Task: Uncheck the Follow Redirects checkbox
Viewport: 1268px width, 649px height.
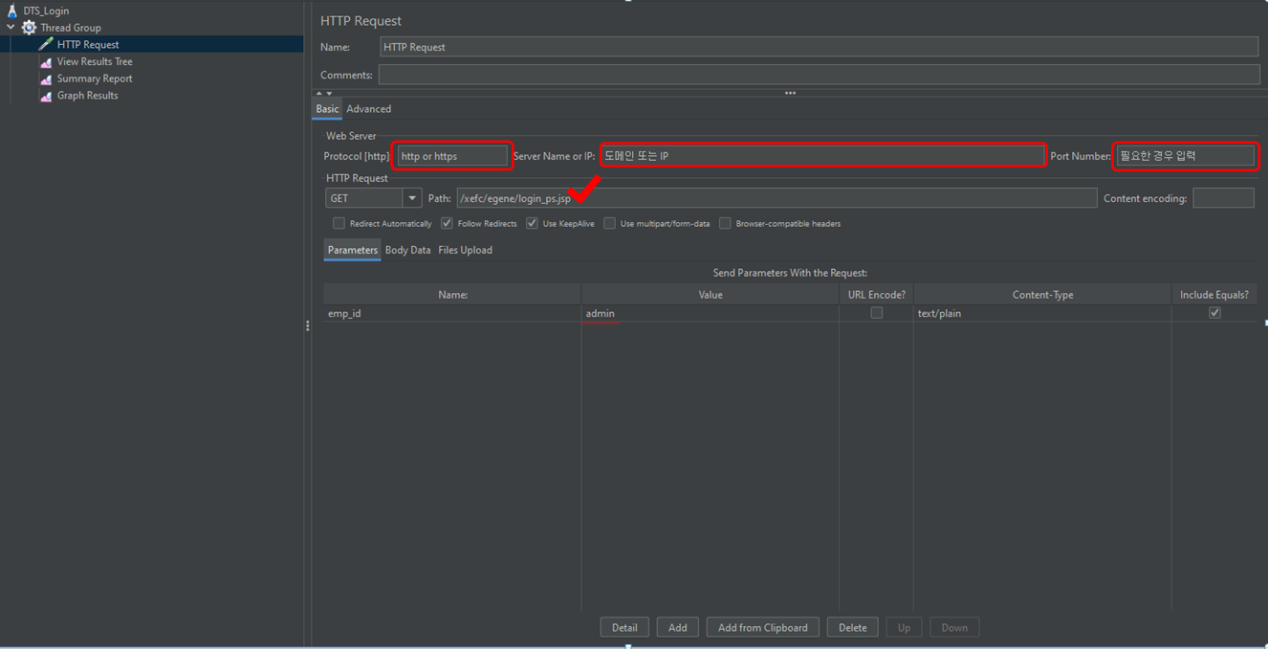Action: tap(447, 224)
